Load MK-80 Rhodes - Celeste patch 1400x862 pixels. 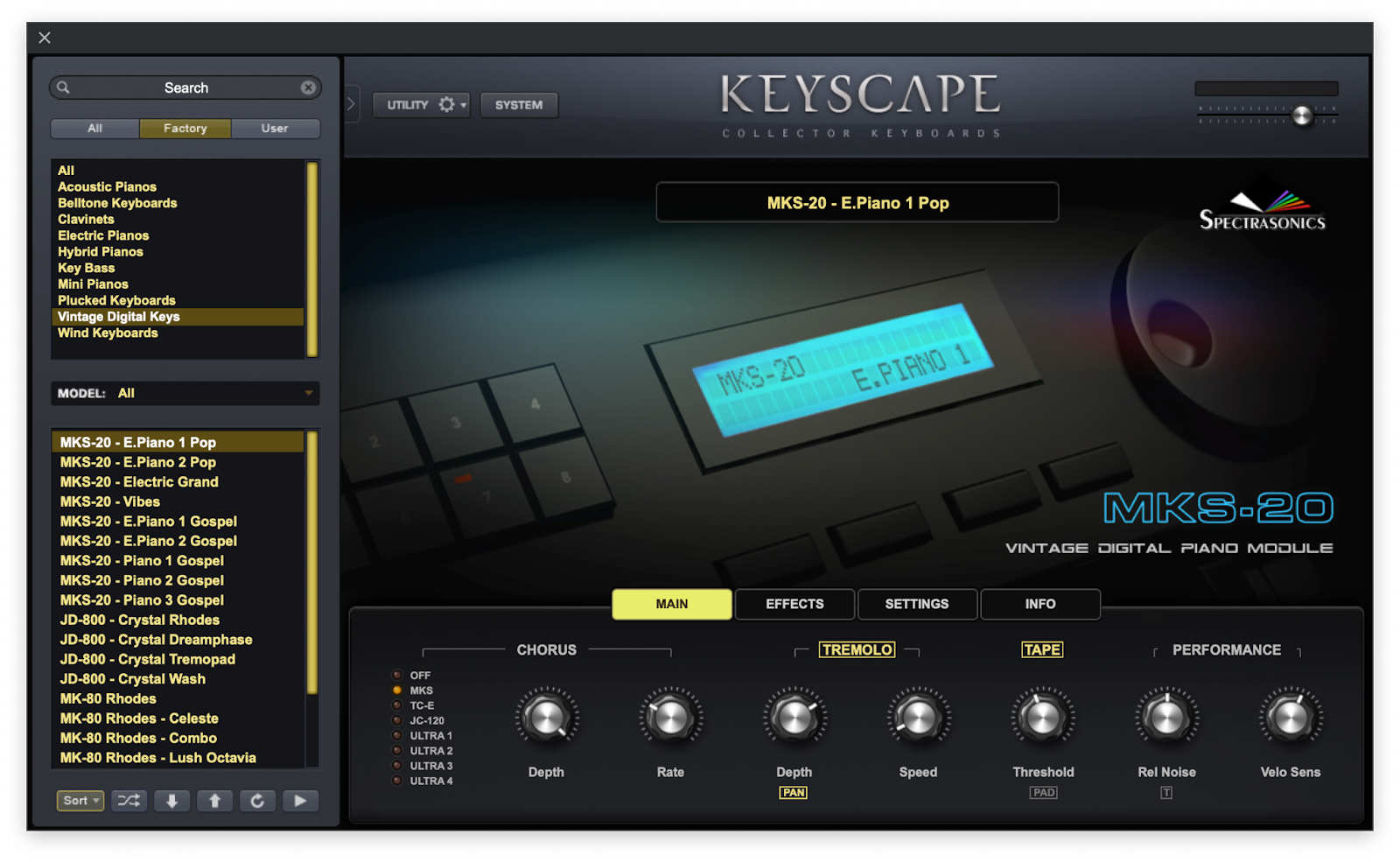pyautogui.click(x=178, y=718)
